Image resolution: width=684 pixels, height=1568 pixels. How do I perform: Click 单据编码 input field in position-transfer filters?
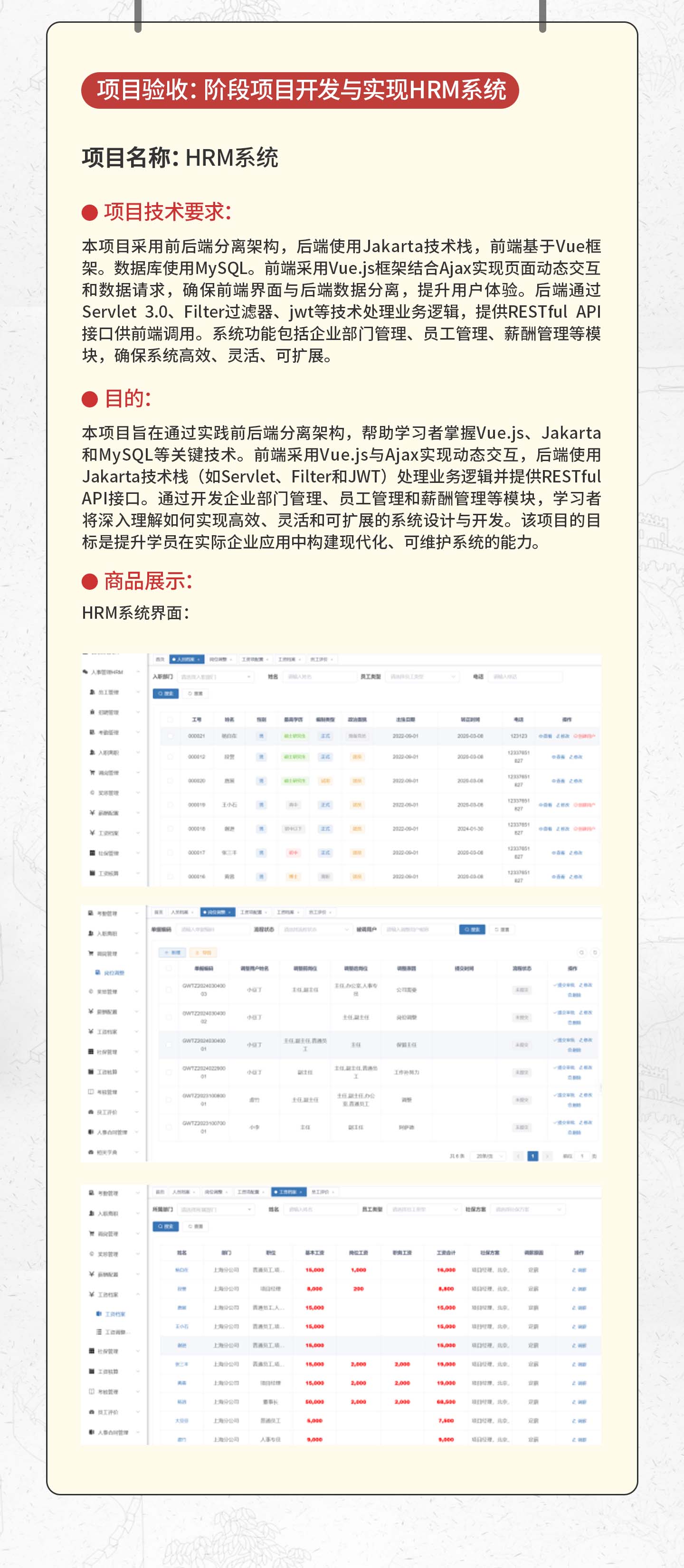(x=213, y=929)
